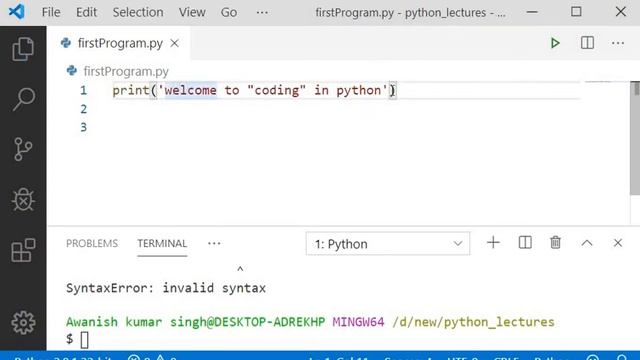Open hidden menus via title bar ellipsis
Viewport: 640px width, 360px height.
pyautogui.click(x=262, y=13)
